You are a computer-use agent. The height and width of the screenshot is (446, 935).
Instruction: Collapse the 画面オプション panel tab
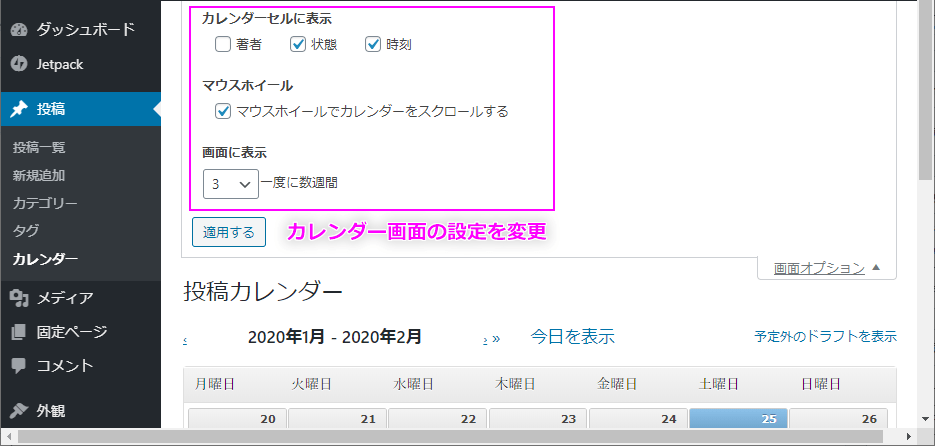point(827,268)
